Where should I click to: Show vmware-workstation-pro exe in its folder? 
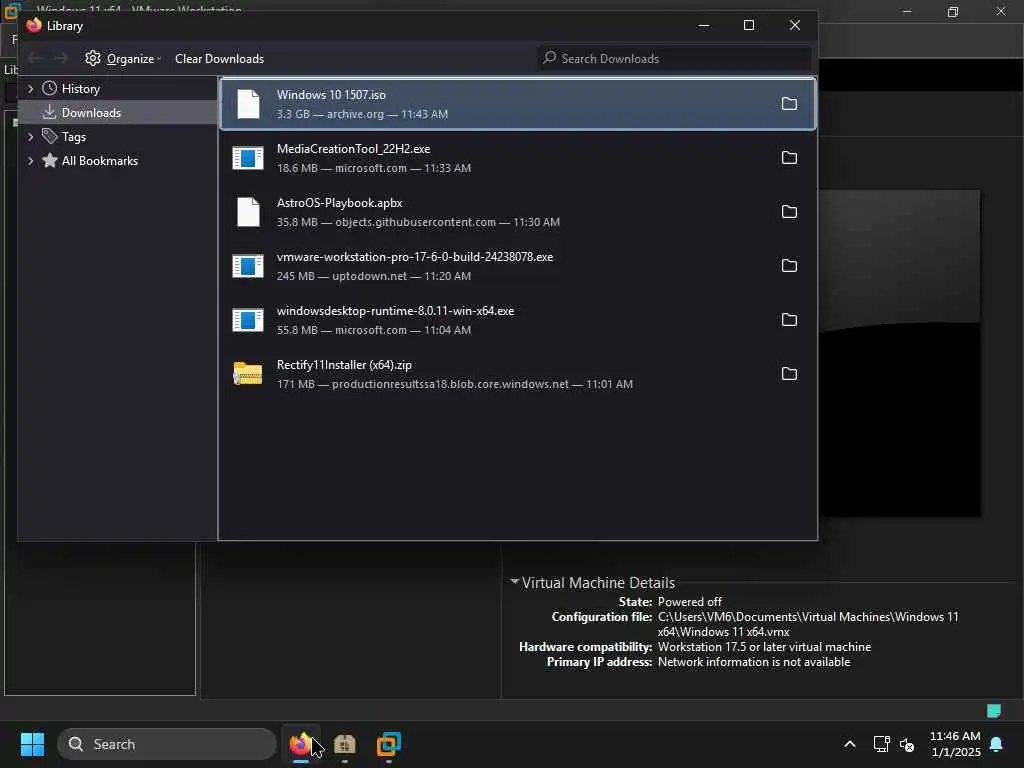tap(789, 266)
